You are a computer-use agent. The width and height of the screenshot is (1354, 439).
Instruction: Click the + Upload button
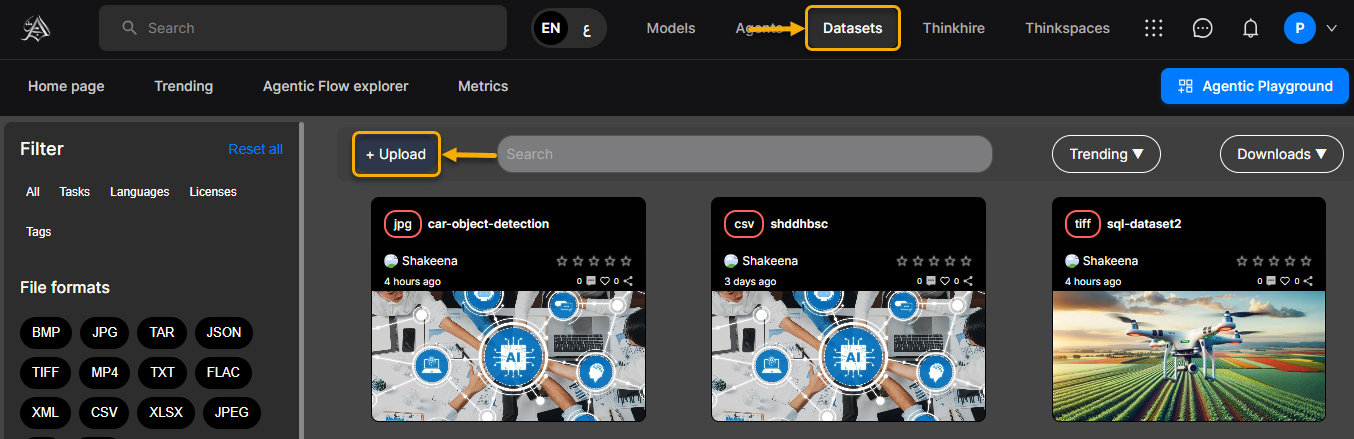pyautogui.click(x=396, y=154)
